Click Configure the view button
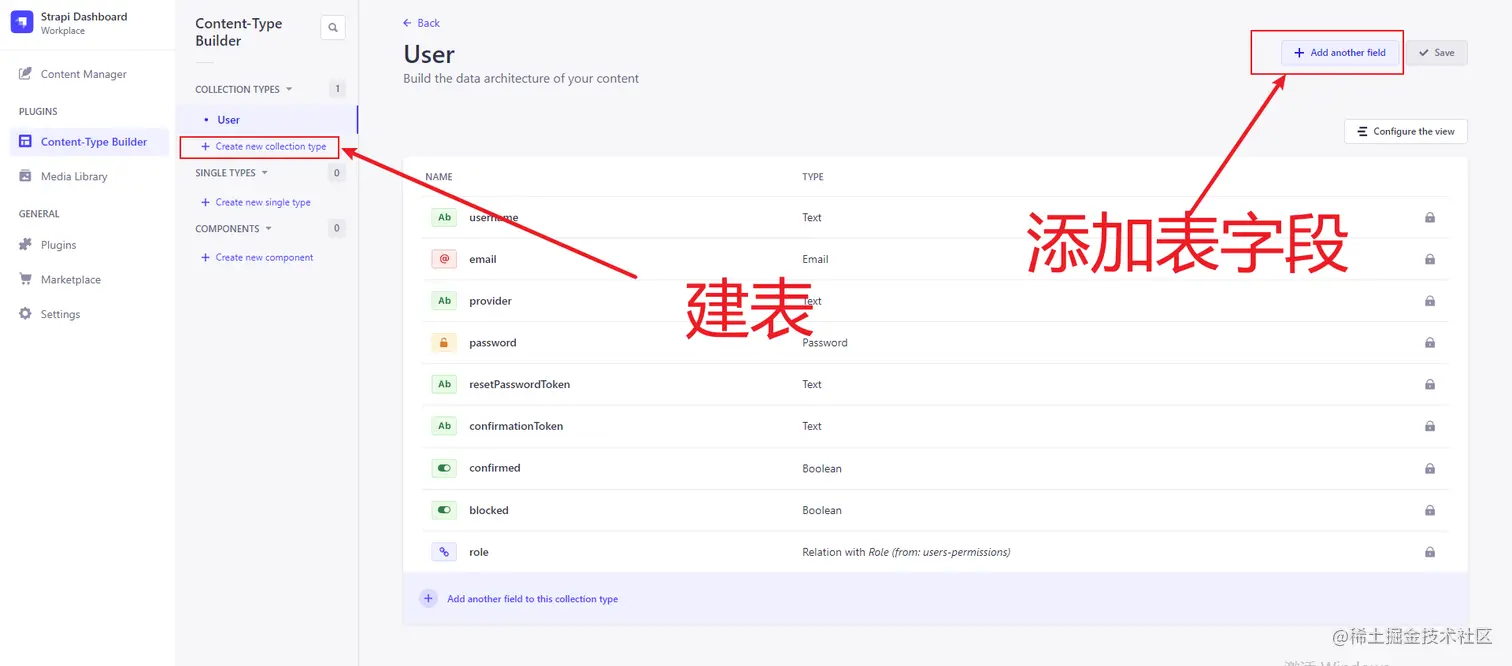1512x666 pixels. [x=1405, y=131]
